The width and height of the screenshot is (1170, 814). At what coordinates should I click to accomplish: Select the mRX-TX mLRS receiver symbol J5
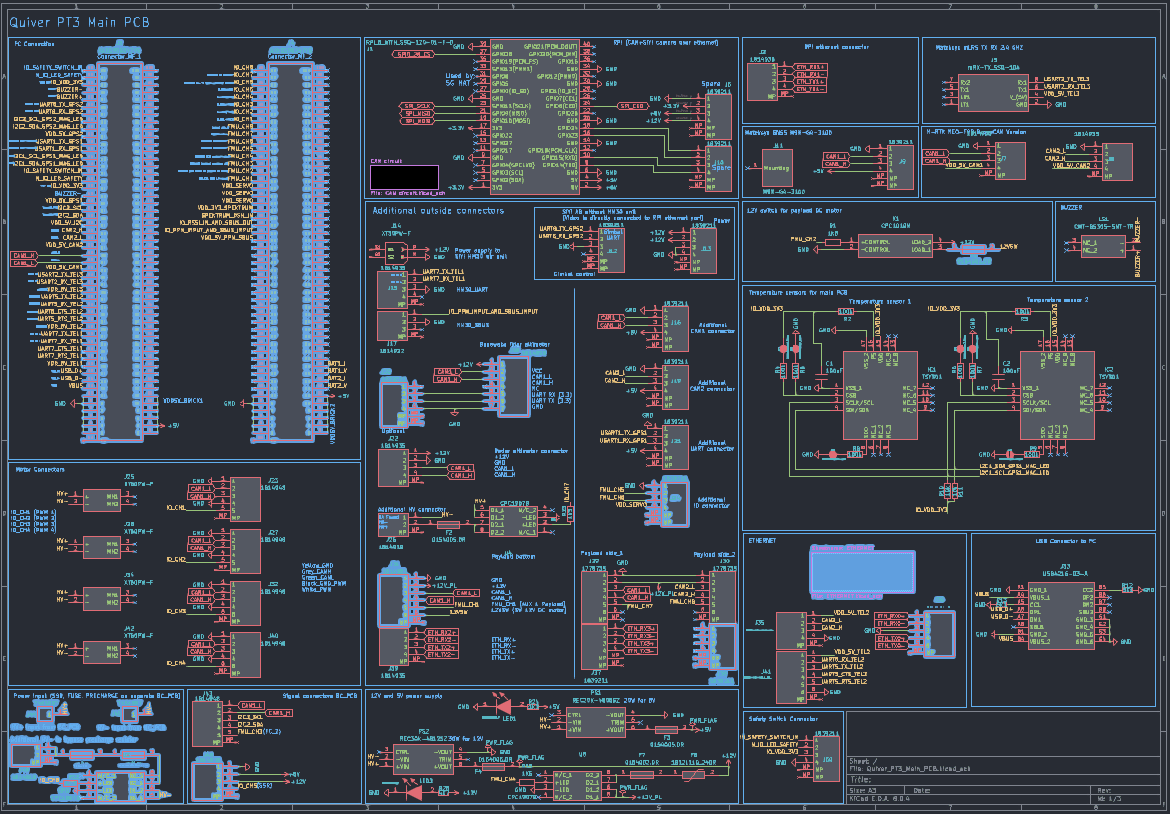tap(993, 93)
